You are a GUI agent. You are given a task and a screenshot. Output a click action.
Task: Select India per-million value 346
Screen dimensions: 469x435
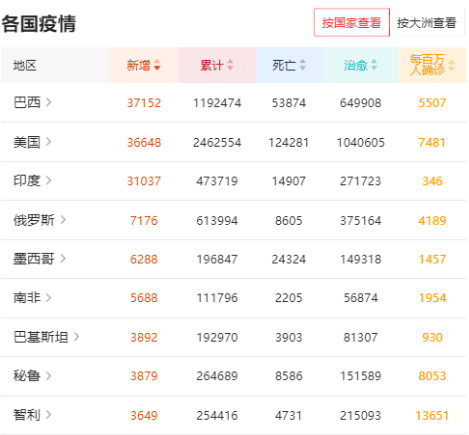click(x=432, y=181)
